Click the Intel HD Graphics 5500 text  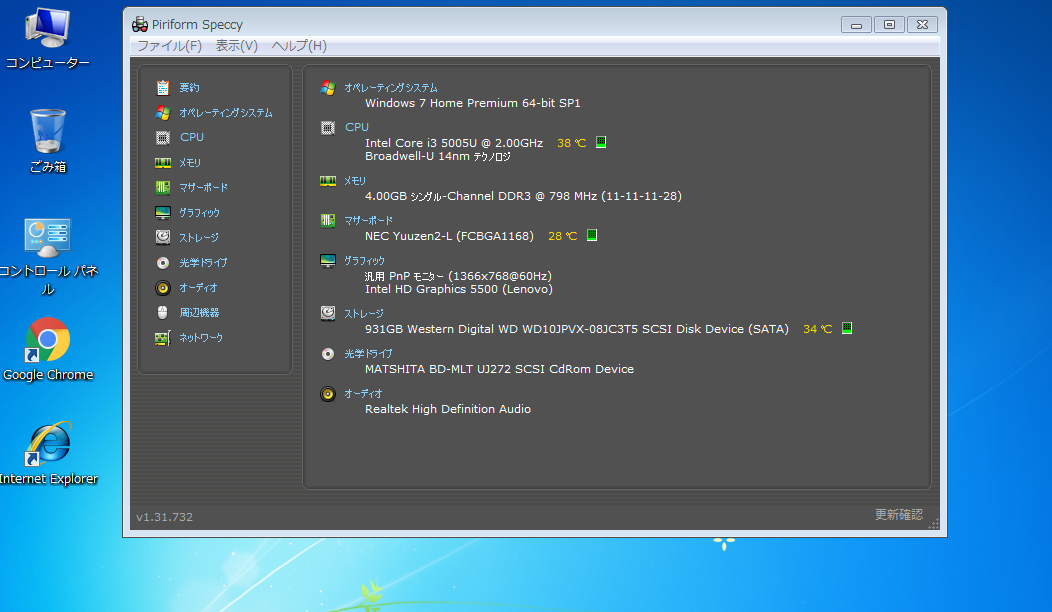coord(459,289)
